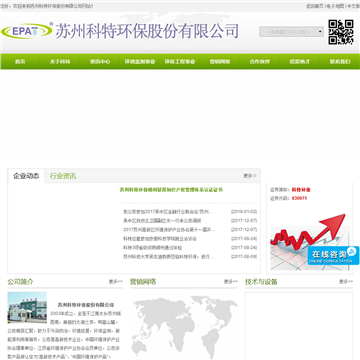This screenshot has height=360, width=360.
Task: Click the company building photo
Action: point(27,308)
